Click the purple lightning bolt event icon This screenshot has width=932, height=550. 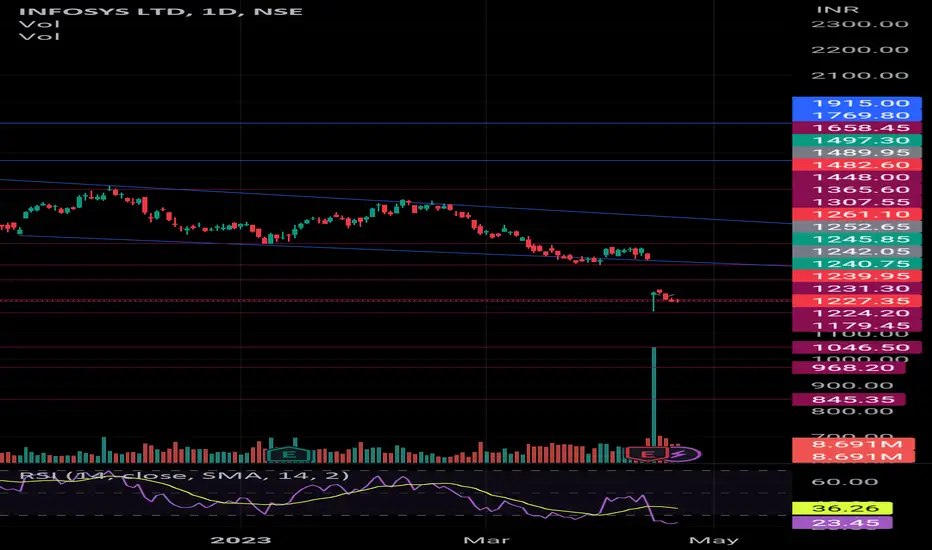click(x=682, y=455)
